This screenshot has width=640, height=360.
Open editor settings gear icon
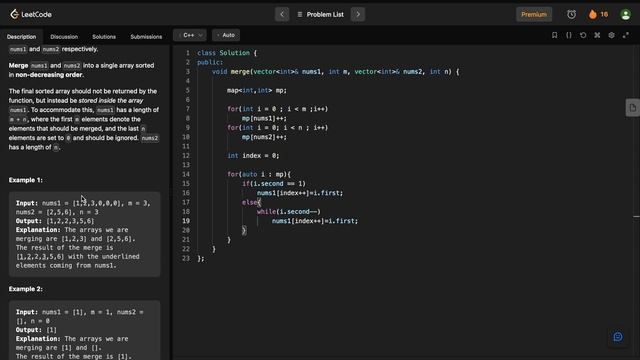(611, 35)
